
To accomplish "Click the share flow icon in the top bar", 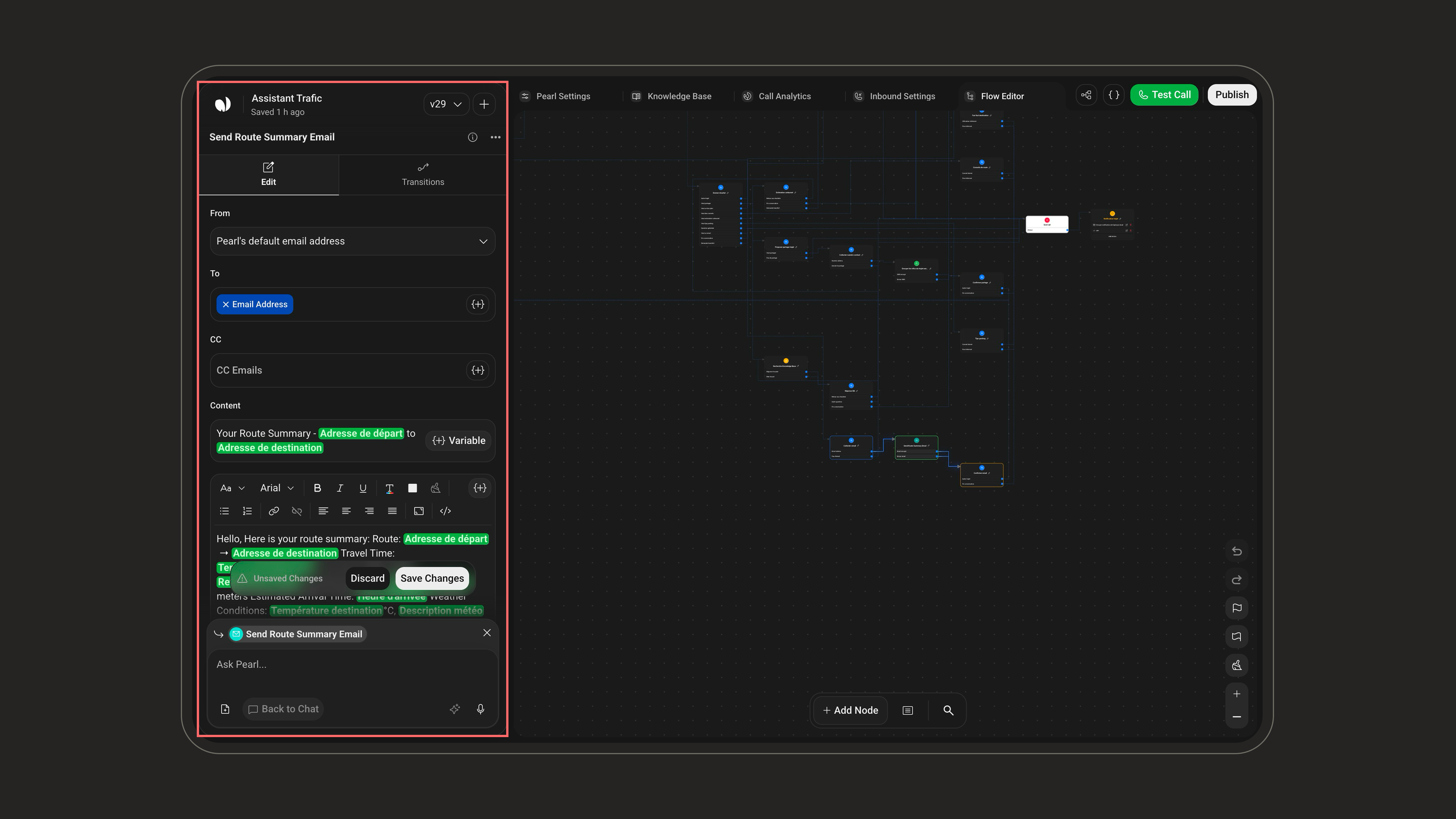I will pos(1086,95).
